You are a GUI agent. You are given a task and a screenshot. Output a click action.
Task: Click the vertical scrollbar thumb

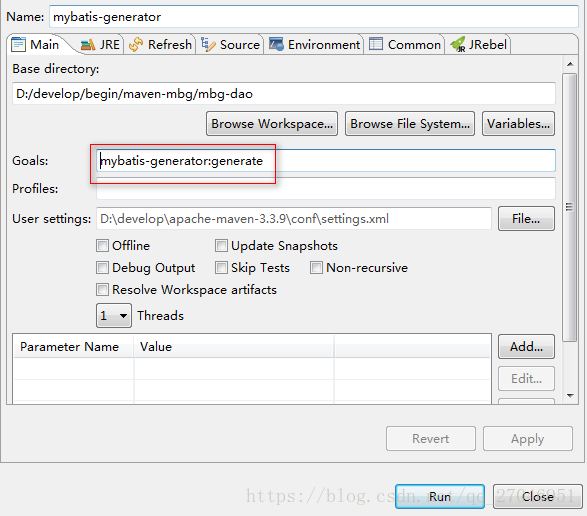[570, 207]
